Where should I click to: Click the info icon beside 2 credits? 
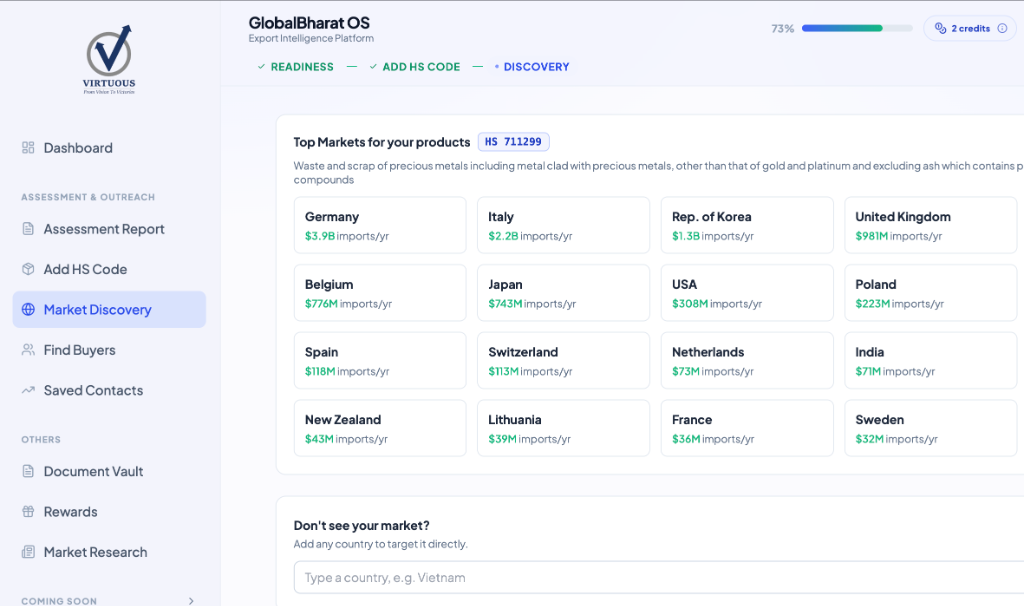[1002, 28]
